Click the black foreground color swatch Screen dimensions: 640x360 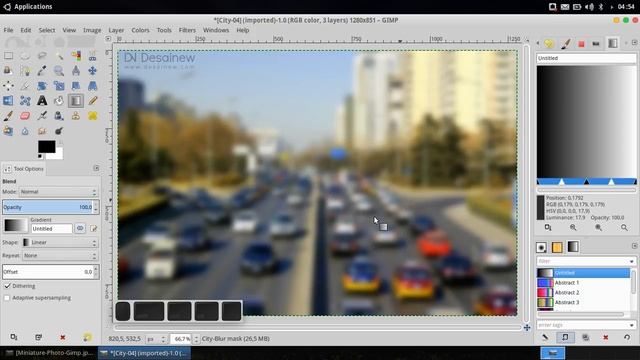coord(47,147)
